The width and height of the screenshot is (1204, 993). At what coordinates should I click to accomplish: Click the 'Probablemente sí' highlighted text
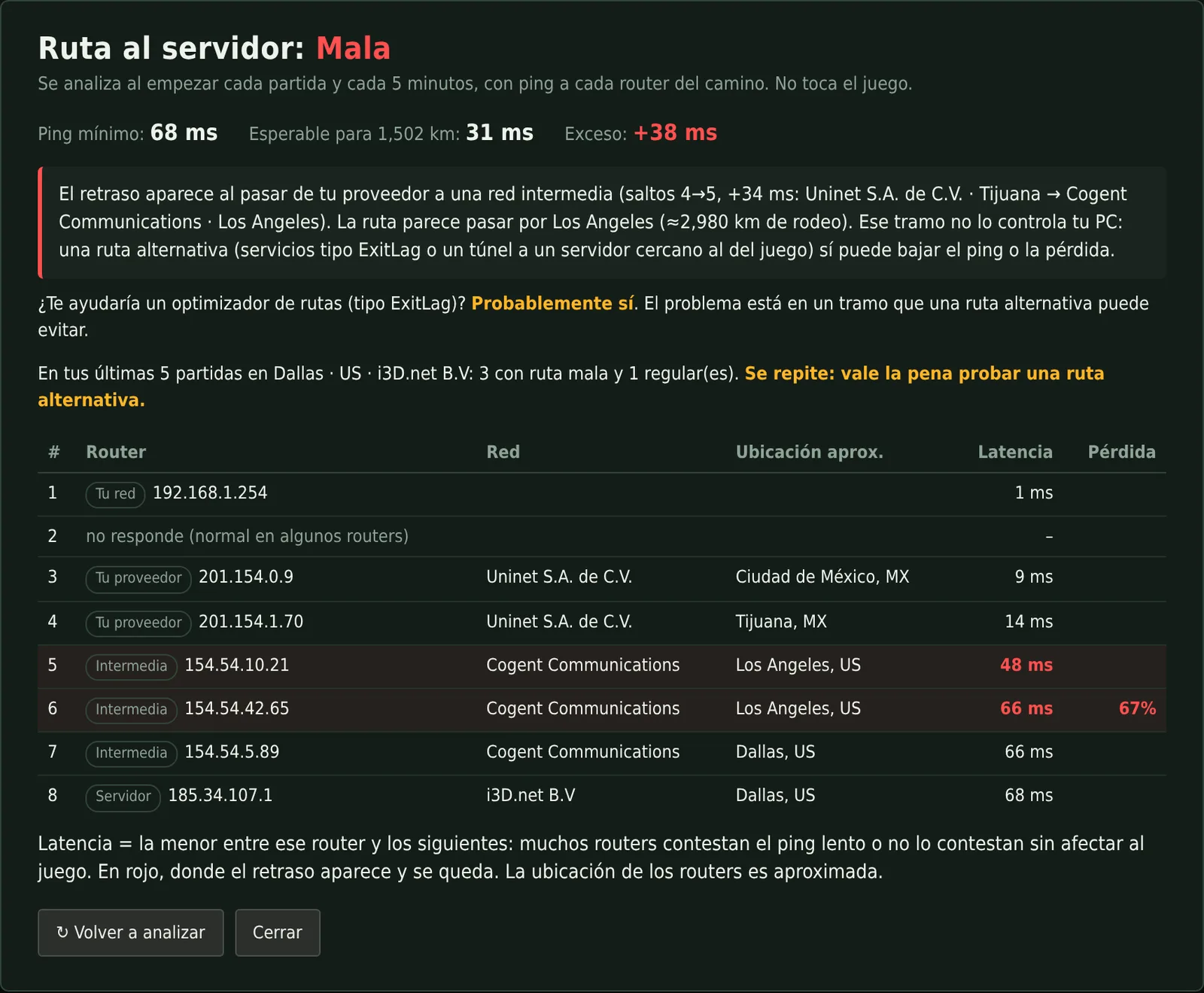pos(552,303)
